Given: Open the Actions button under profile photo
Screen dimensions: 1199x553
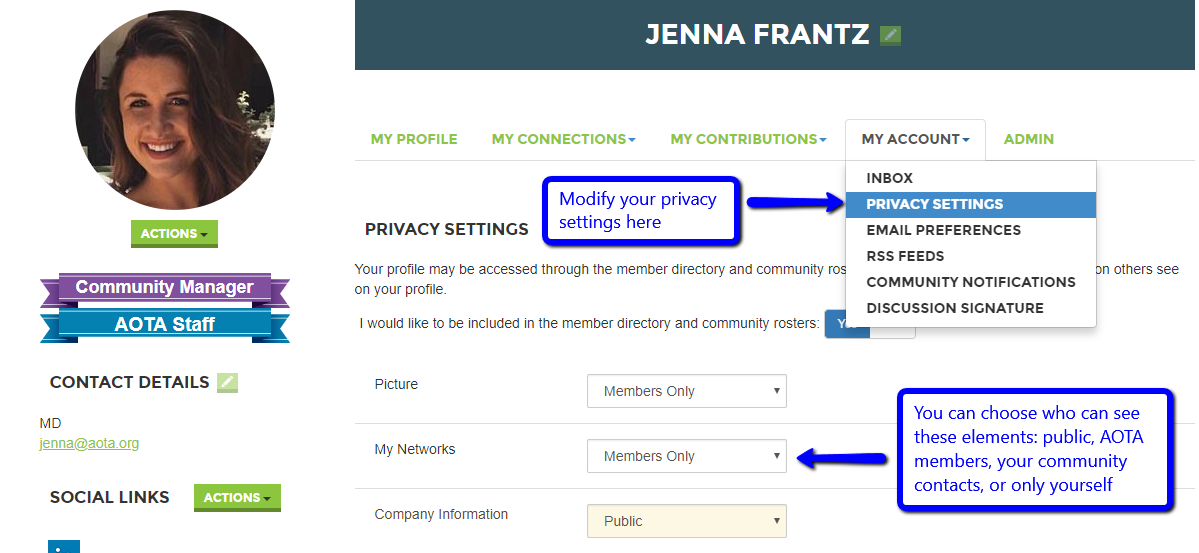Looking at the screenshot, I should click(x=174, y=234).
